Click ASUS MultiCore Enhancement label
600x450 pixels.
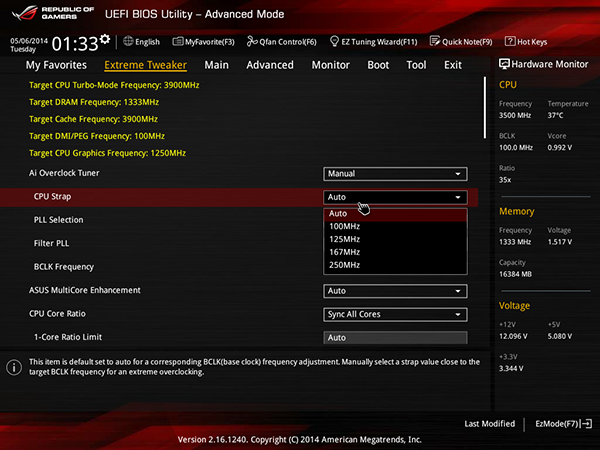tap(85, 290)
